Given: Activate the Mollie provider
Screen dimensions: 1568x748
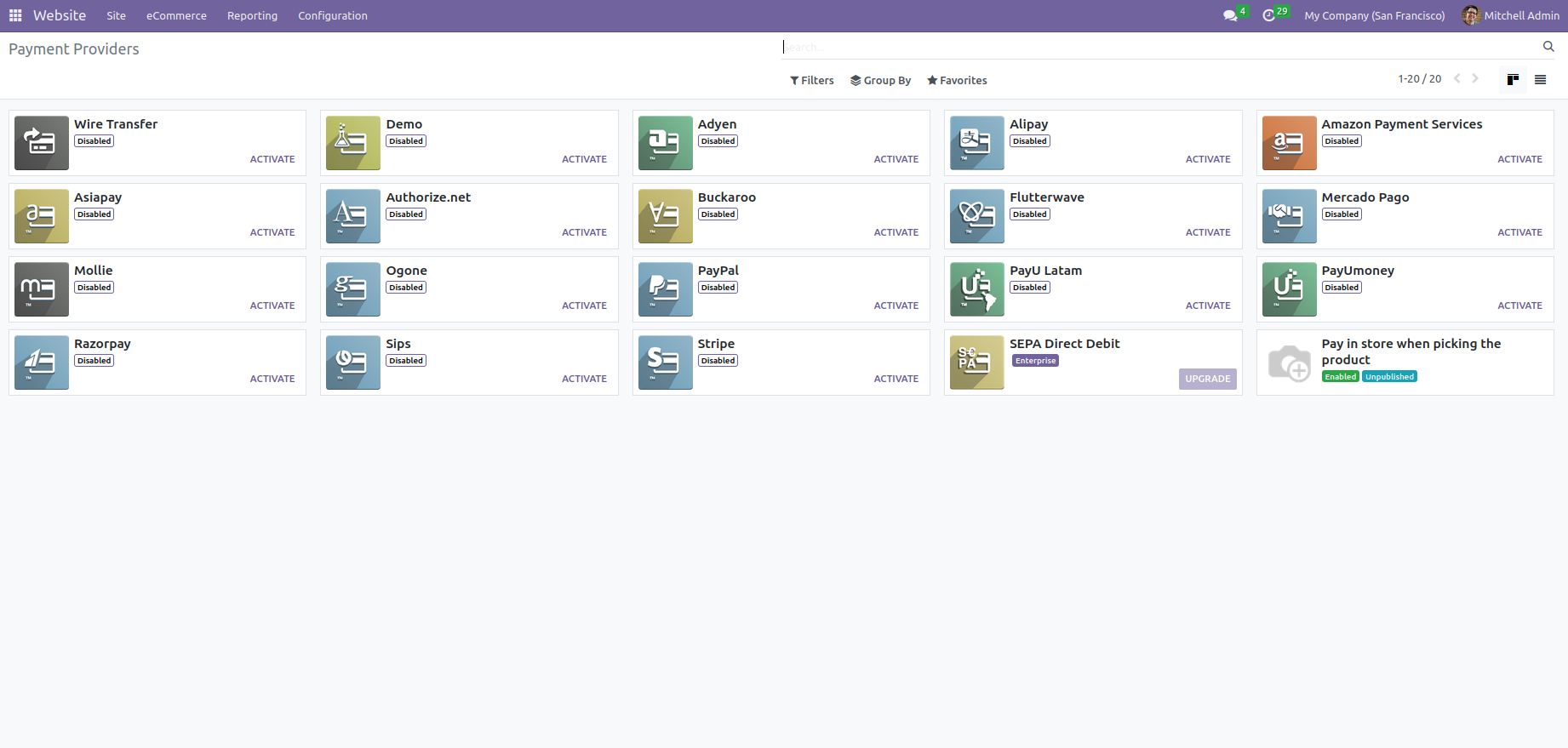Looking at the screenshot, I should (272, 305).
